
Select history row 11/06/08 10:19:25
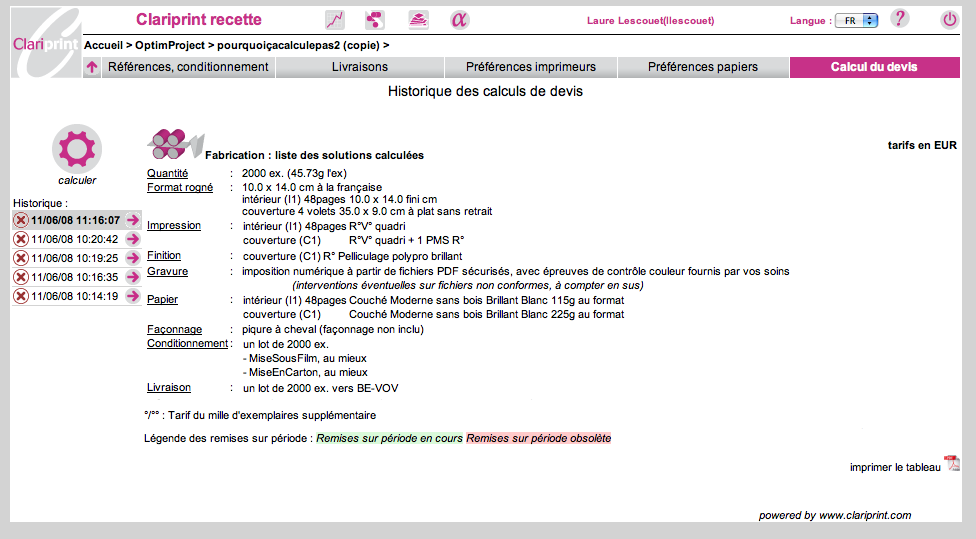point(74,258)
